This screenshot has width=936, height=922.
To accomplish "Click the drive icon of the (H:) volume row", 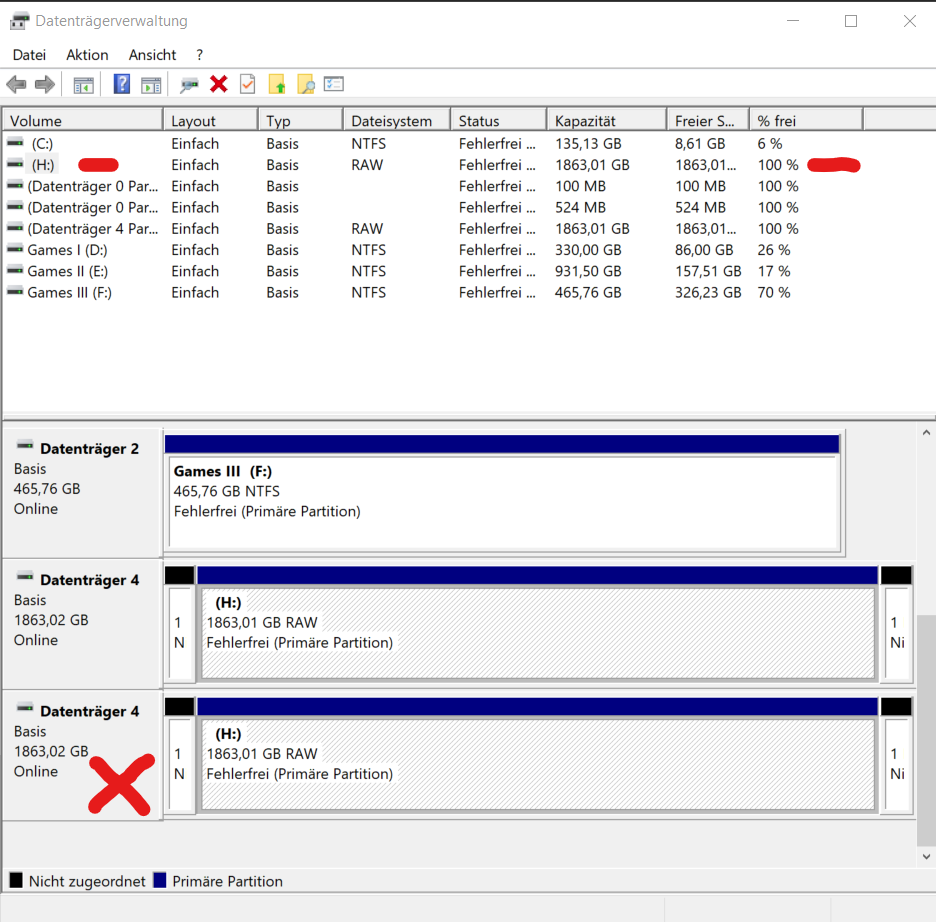I will [15, 164].
